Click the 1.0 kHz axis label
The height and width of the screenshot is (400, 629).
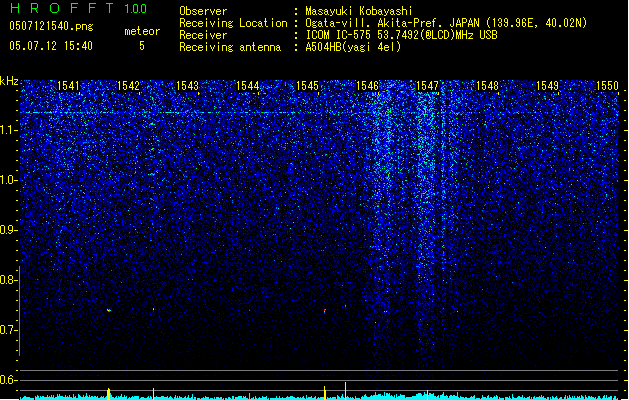pyautogui.click(x=9, y=180)
